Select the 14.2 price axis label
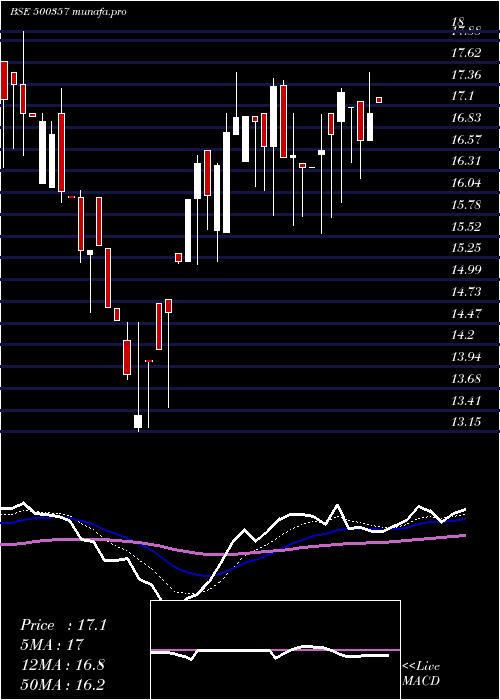 click(x=463, y=335)
